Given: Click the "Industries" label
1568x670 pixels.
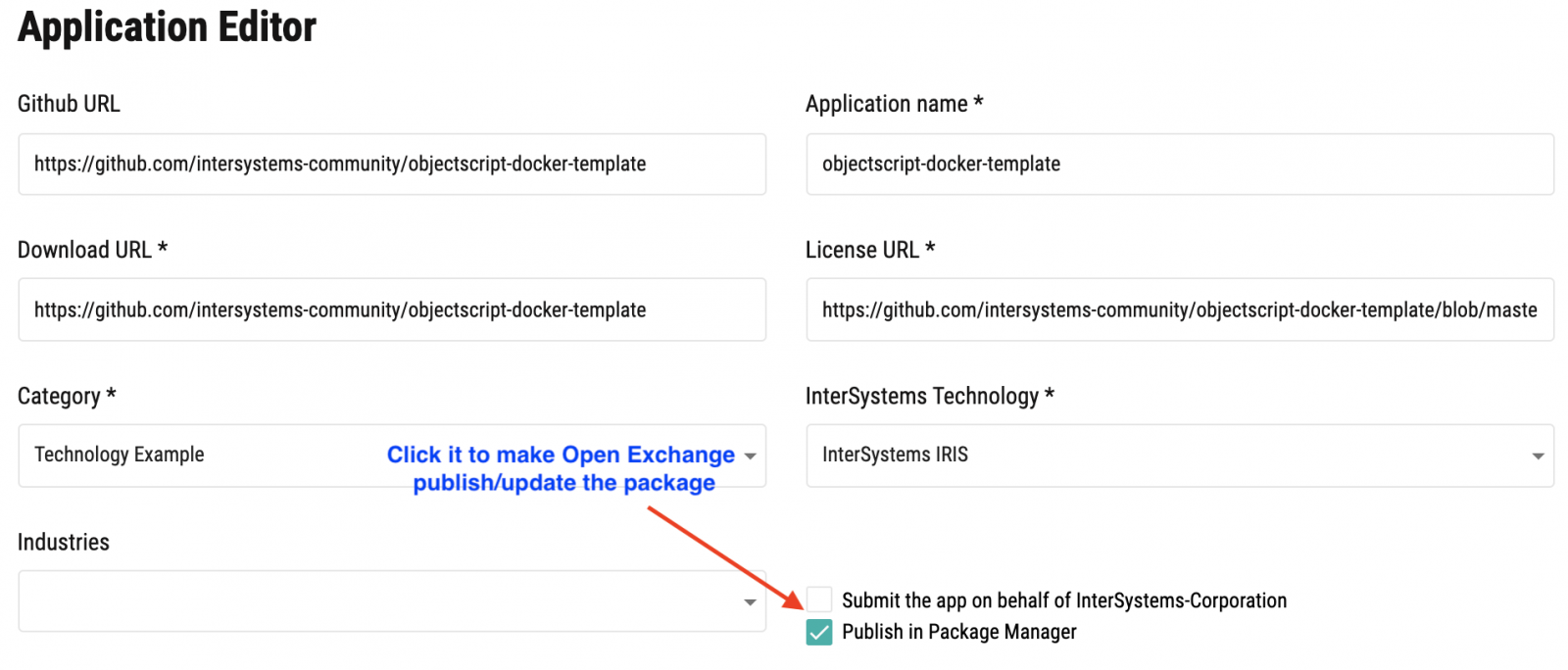Looking at the screenshot, I should [x=64, y=542].
